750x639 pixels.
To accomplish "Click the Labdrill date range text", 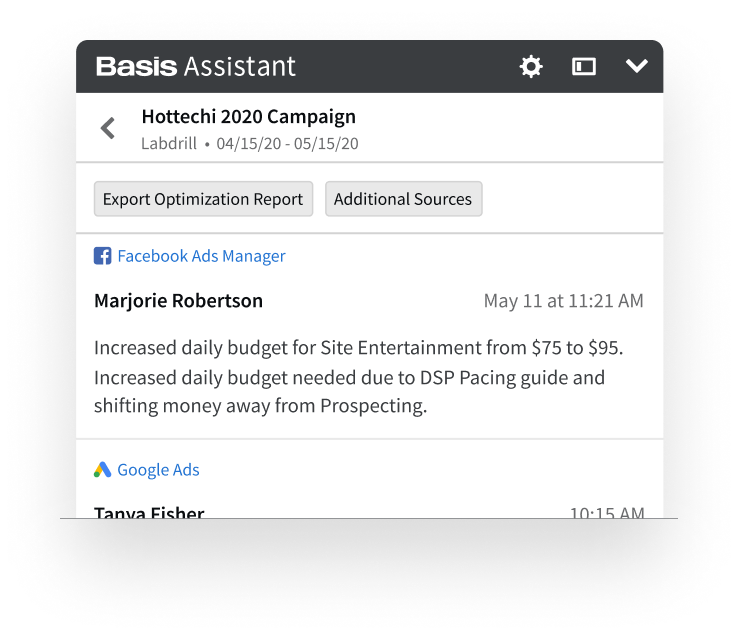I will [x=250, y=143].
